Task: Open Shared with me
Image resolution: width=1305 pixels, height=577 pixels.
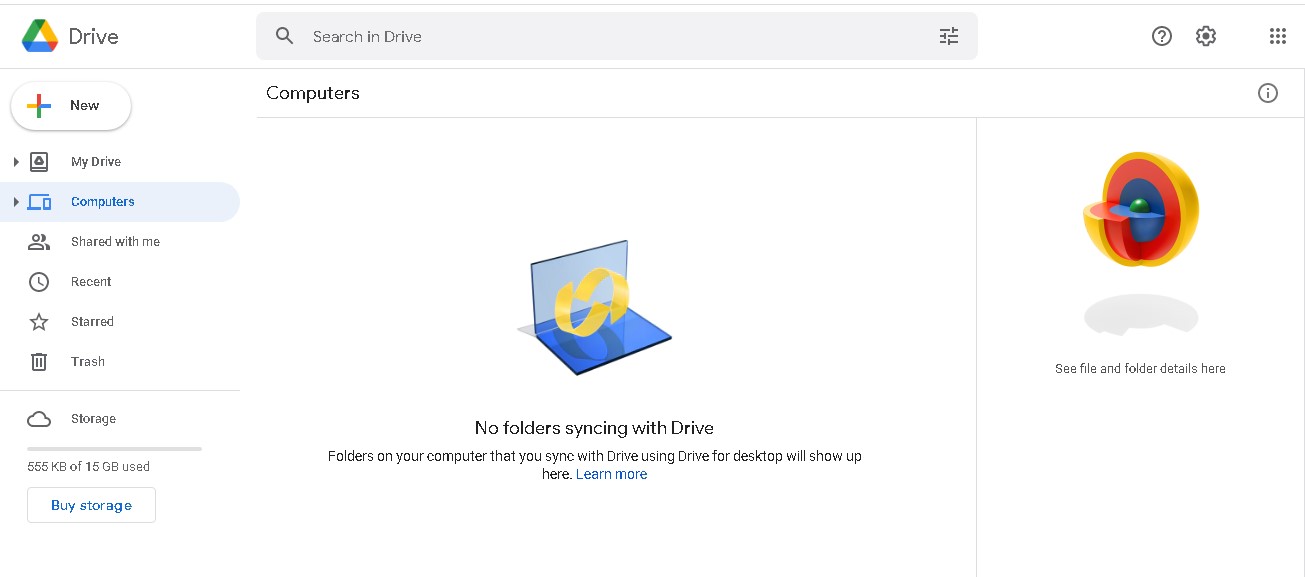Action: click(x=115, y=241)
